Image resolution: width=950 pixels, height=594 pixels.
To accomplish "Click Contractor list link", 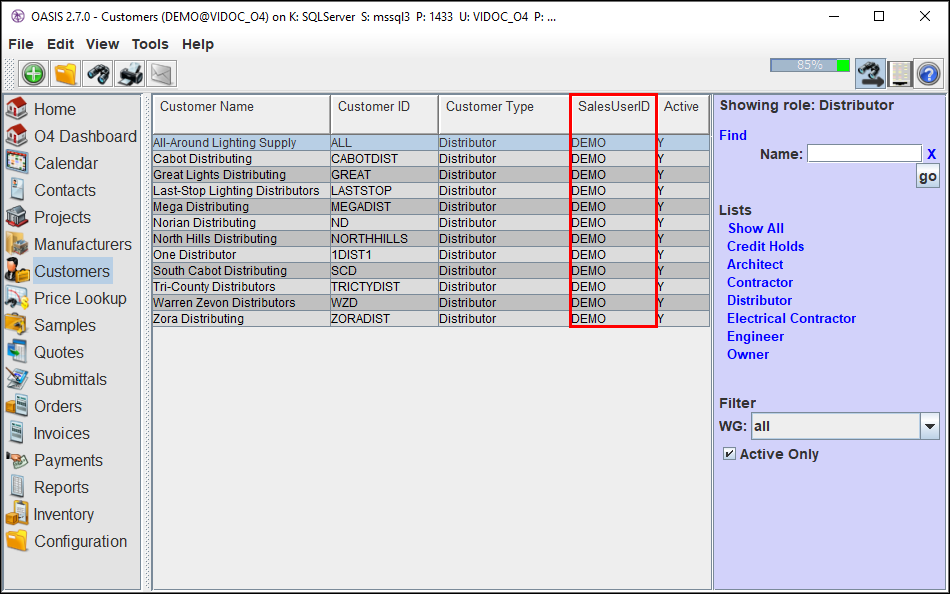I will click(x=760, y=282).
